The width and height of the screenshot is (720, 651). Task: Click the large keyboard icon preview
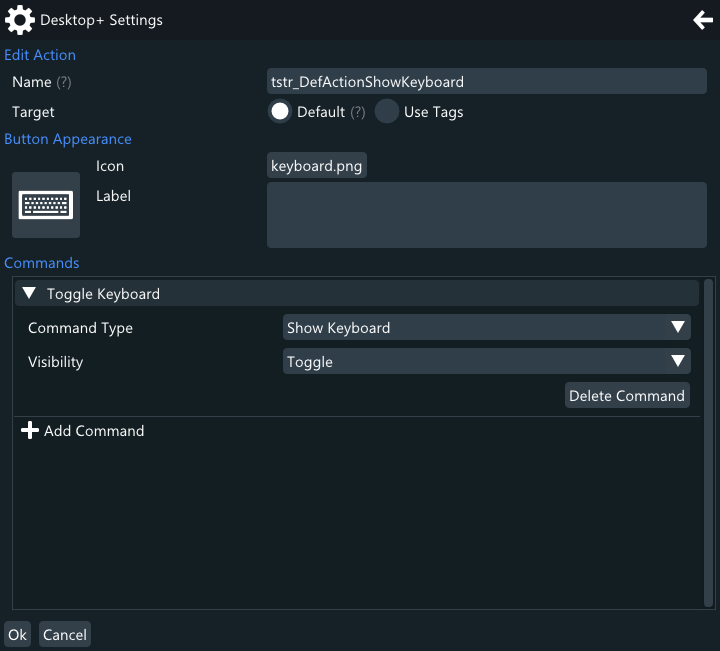[x=46, y=205]
